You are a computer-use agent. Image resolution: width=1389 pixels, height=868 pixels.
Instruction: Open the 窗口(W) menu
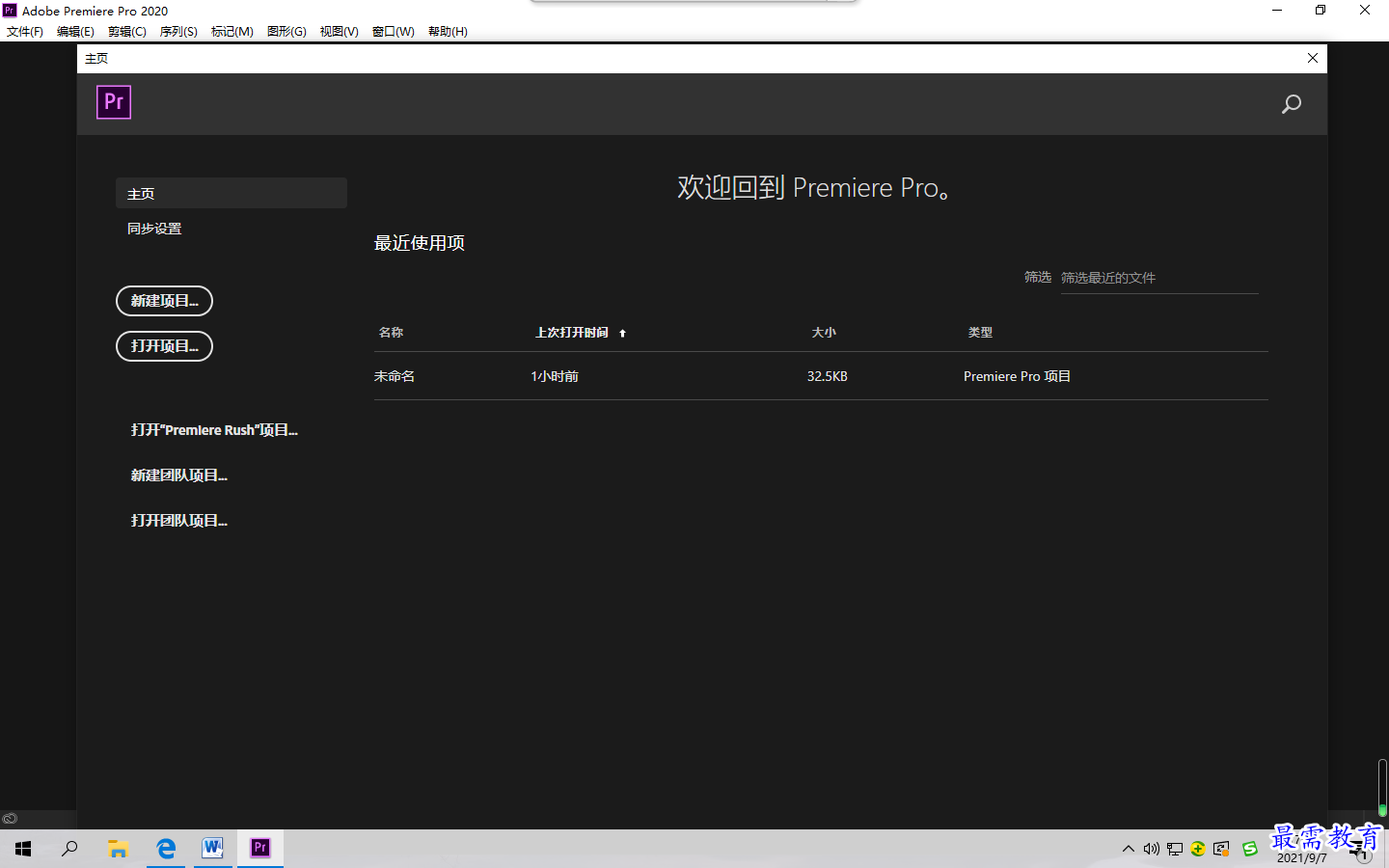(394, 32)
